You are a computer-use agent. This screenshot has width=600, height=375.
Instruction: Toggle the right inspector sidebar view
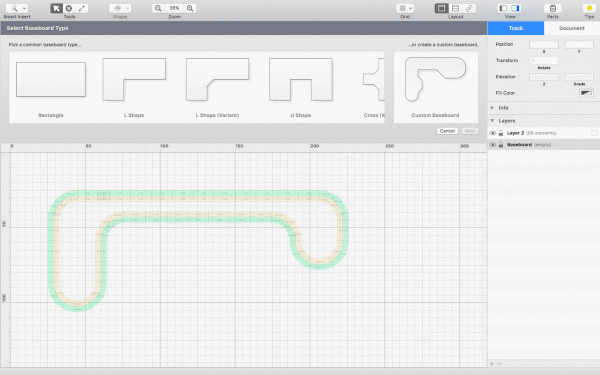click(x=515, y=8)
